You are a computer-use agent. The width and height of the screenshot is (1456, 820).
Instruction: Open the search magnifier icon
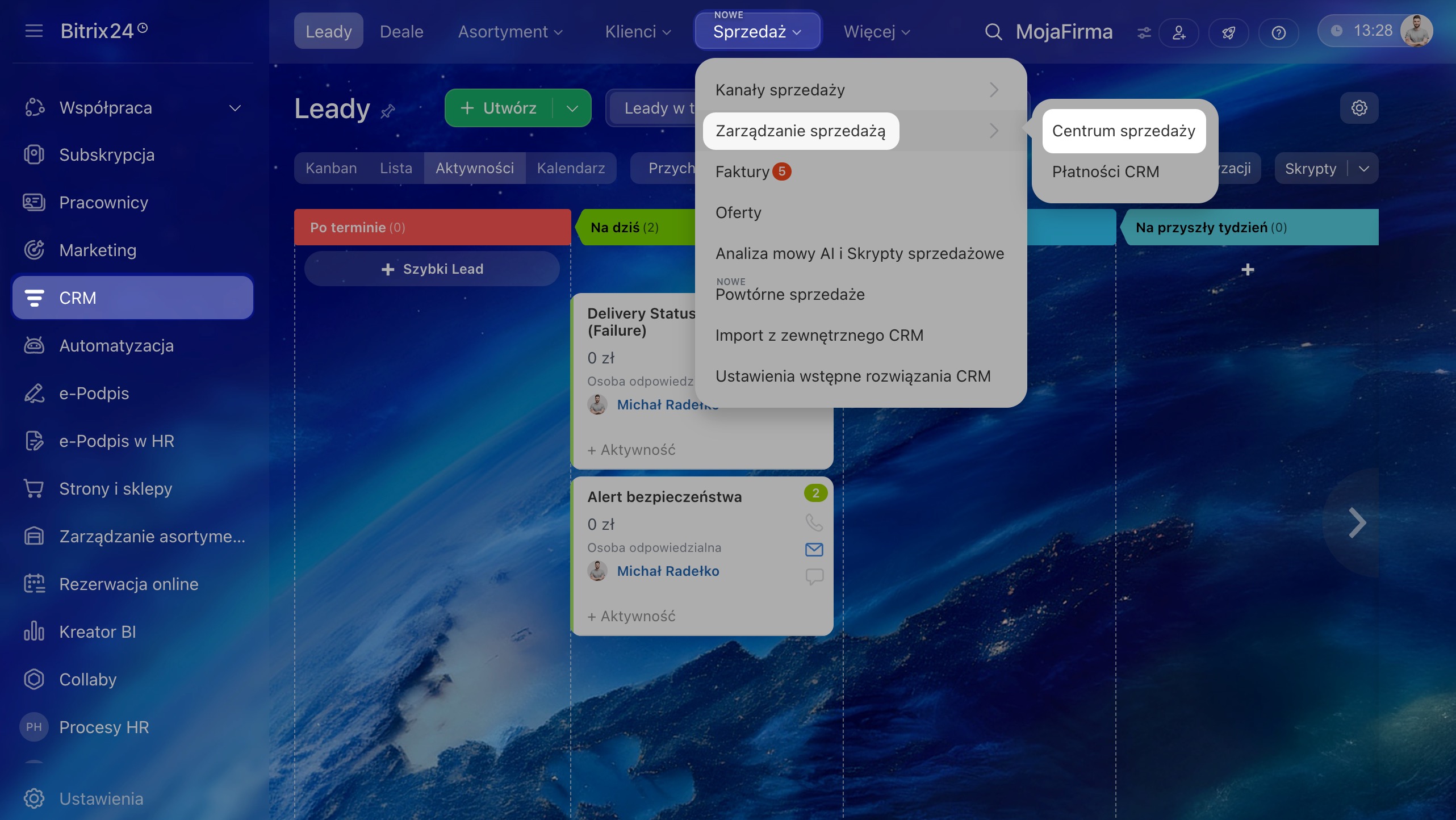coord(993,32)
